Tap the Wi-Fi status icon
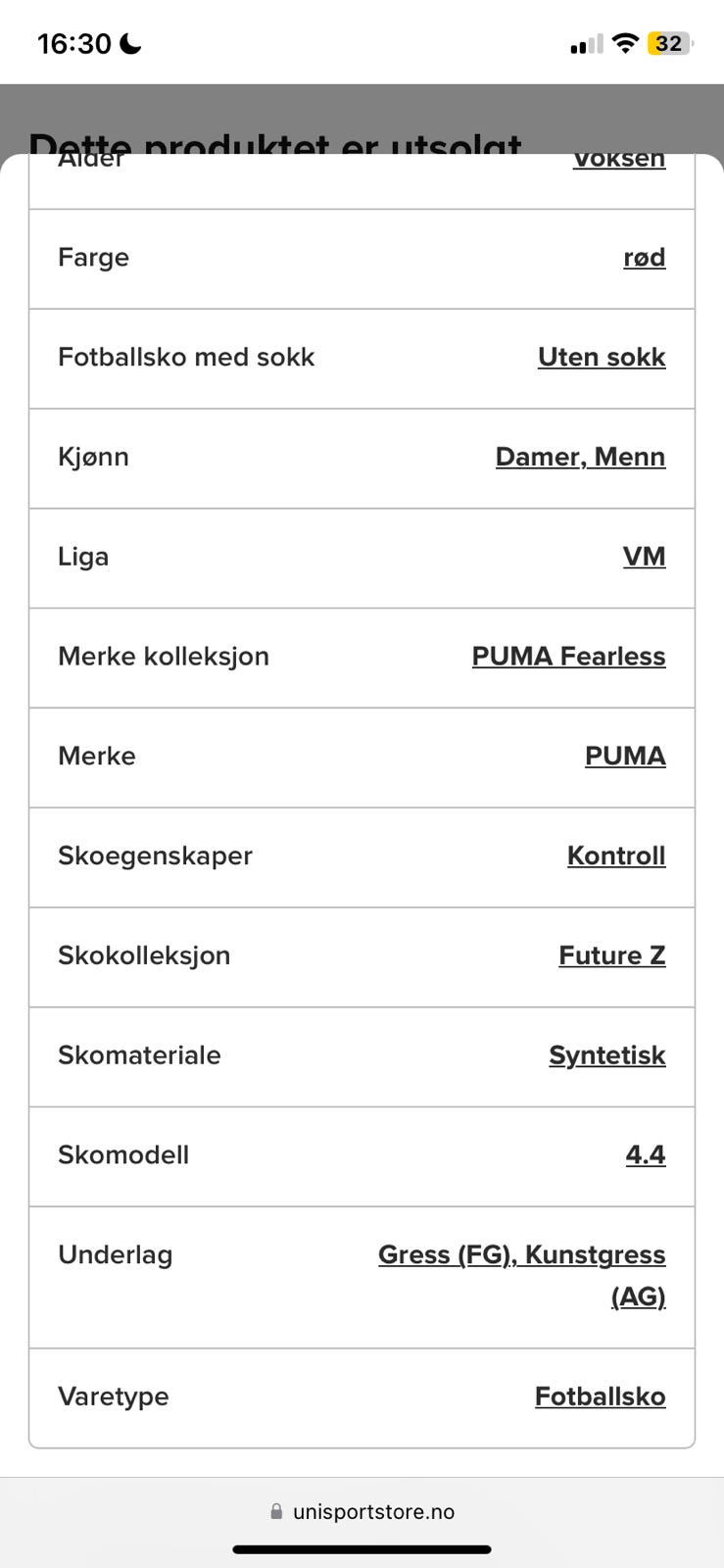724x1568 pixels. pos(624,43)
